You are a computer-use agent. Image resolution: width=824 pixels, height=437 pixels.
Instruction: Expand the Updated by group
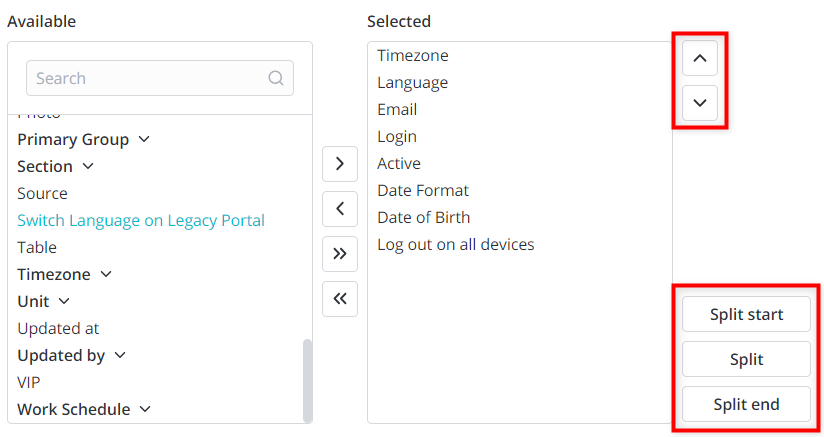pyautogui.click(x=120, y=355)
